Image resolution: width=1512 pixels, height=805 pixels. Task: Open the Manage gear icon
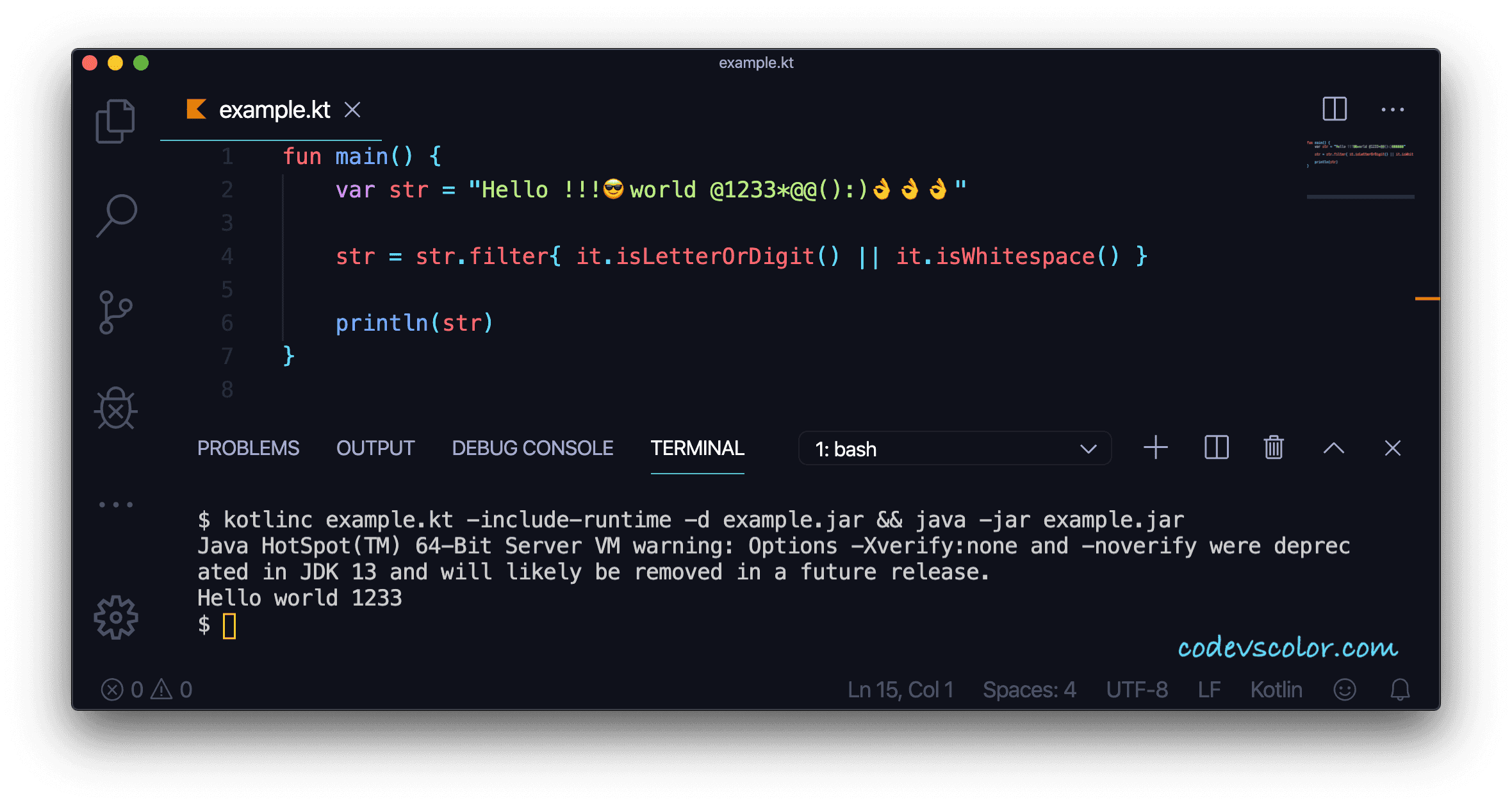(x=116, y=617)
